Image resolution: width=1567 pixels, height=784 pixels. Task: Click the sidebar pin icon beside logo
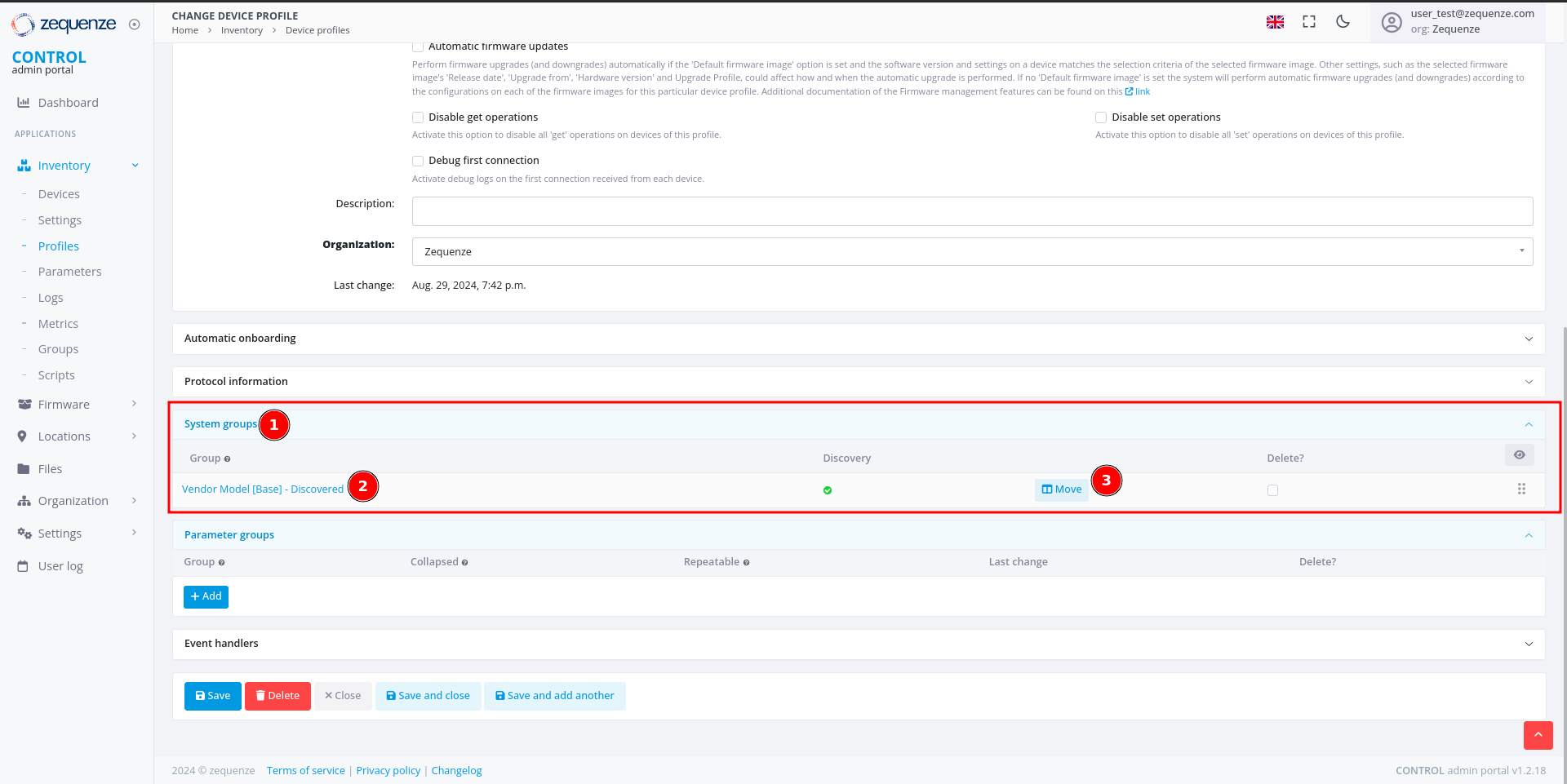point(135,24)
